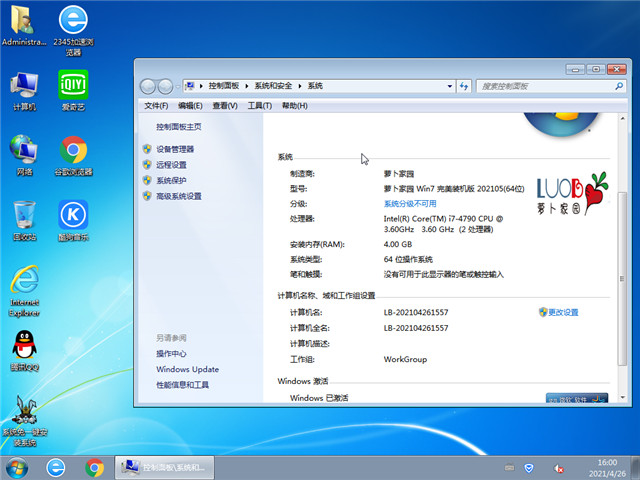
Task: Click the 系统和安全 breadcrumb segment
Action: [273, 86]
